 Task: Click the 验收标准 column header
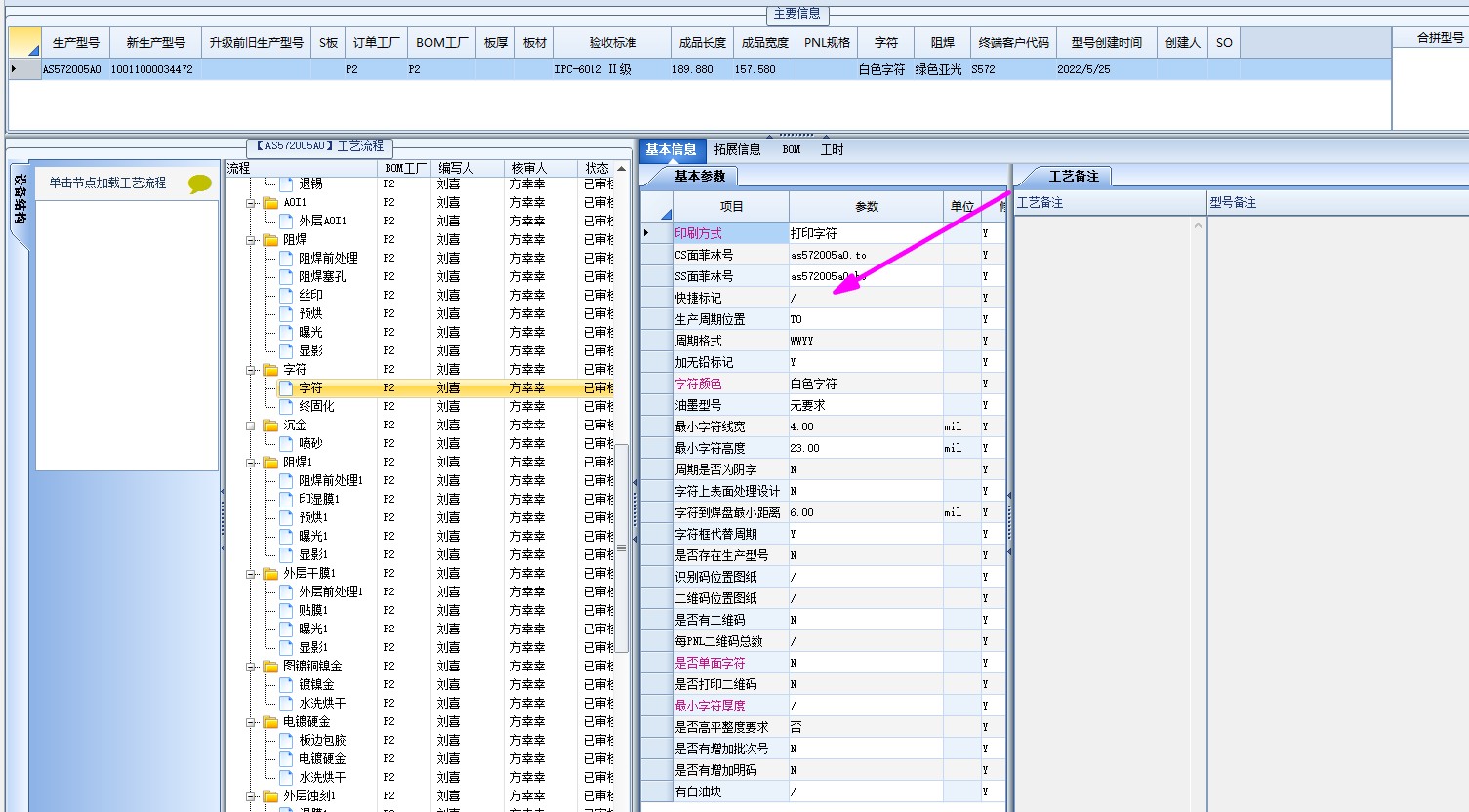[x=612, y=43]
